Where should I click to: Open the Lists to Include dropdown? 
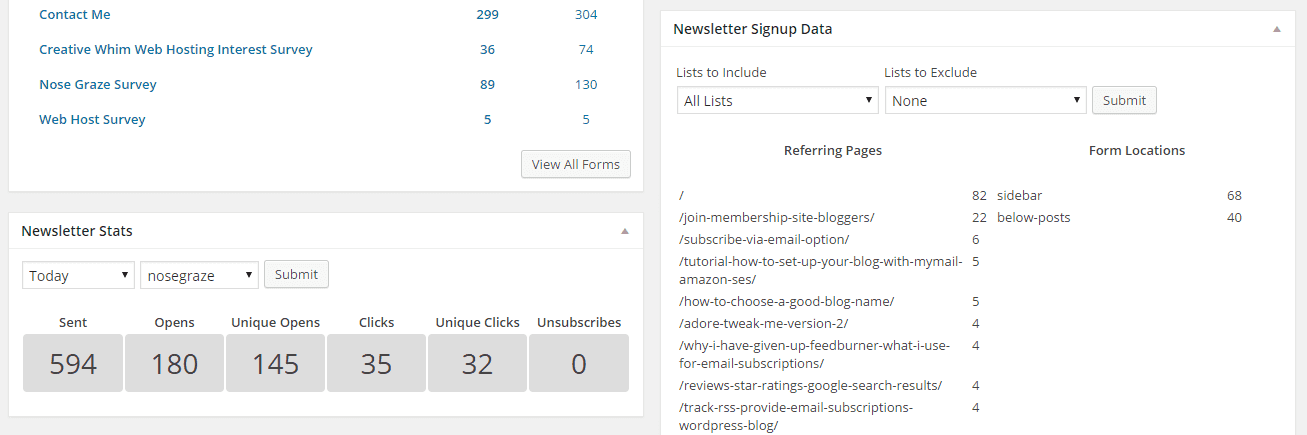[777, 101]
